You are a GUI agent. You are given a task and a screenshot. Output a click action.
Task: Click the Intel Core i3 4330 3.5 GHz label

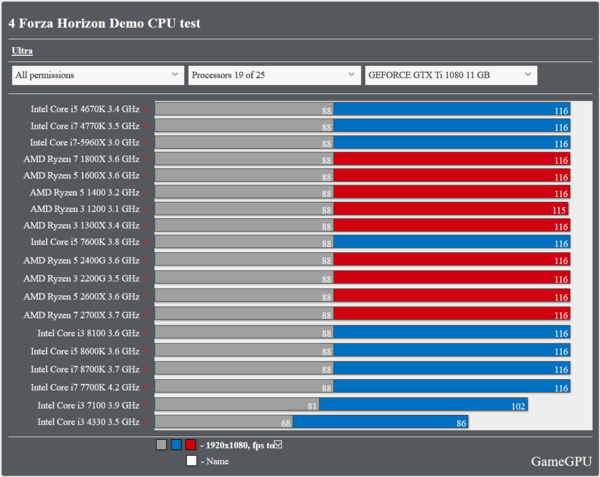[88, 422]
